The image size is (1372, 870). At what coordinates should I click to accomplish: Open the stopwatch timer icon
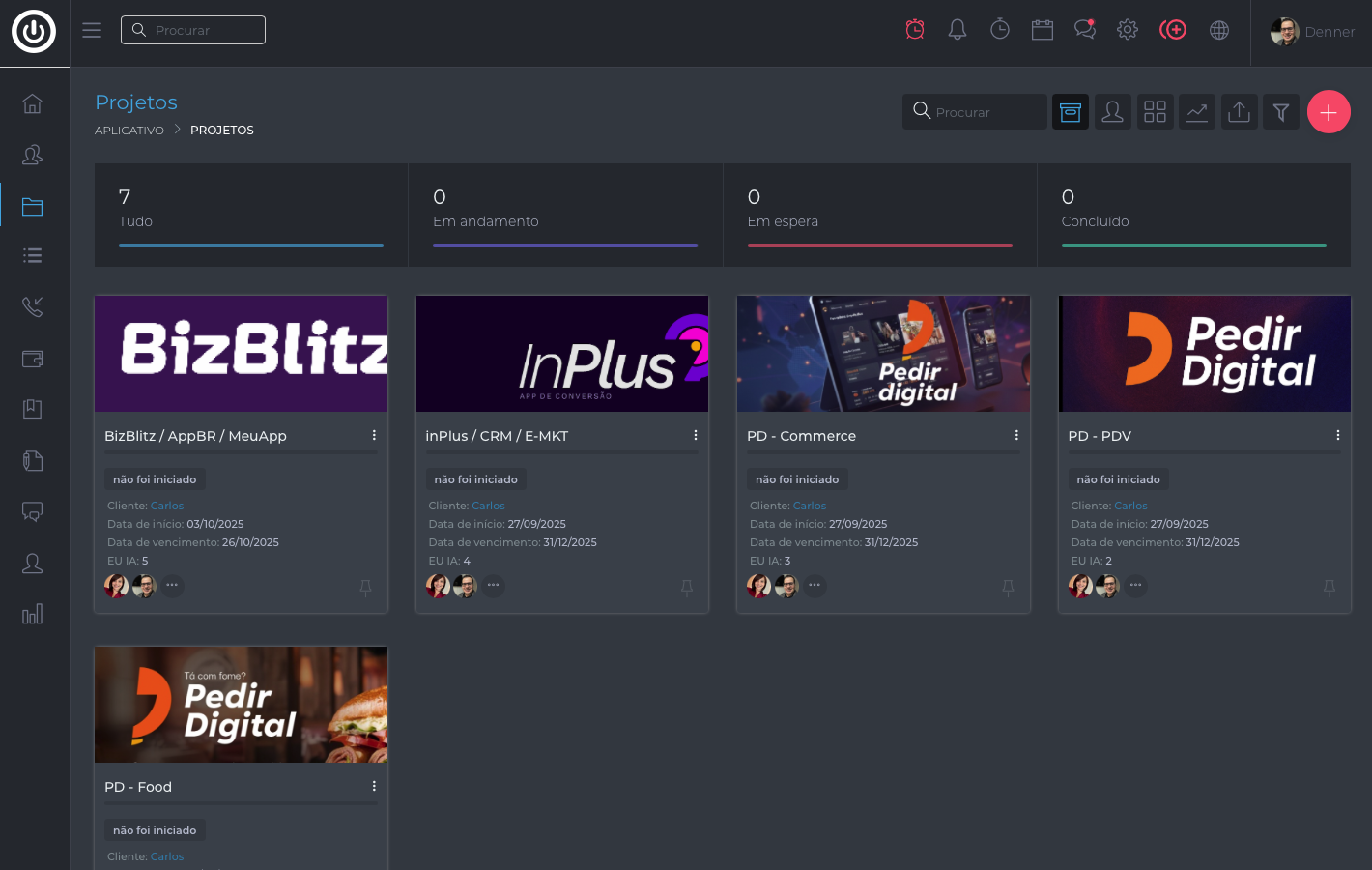pyautogui.click(x=1000, y=30)
